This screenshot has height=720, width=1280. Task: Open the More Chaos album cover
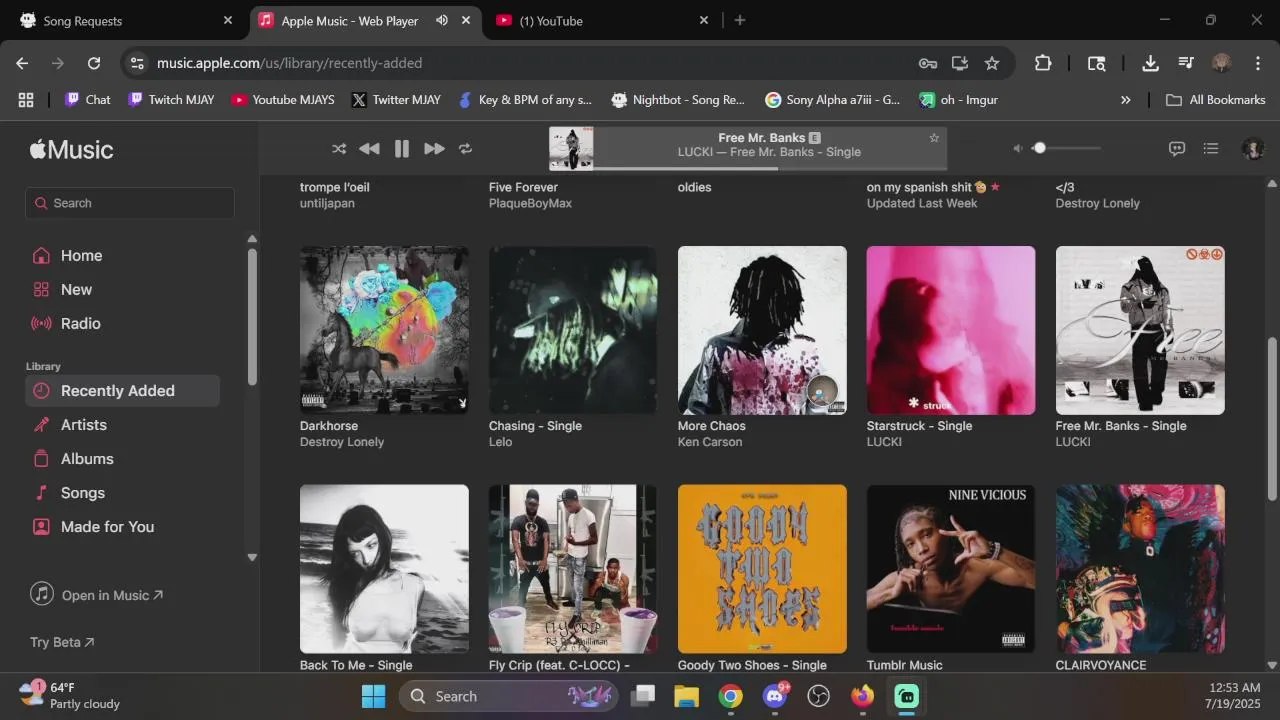point(762,330)
